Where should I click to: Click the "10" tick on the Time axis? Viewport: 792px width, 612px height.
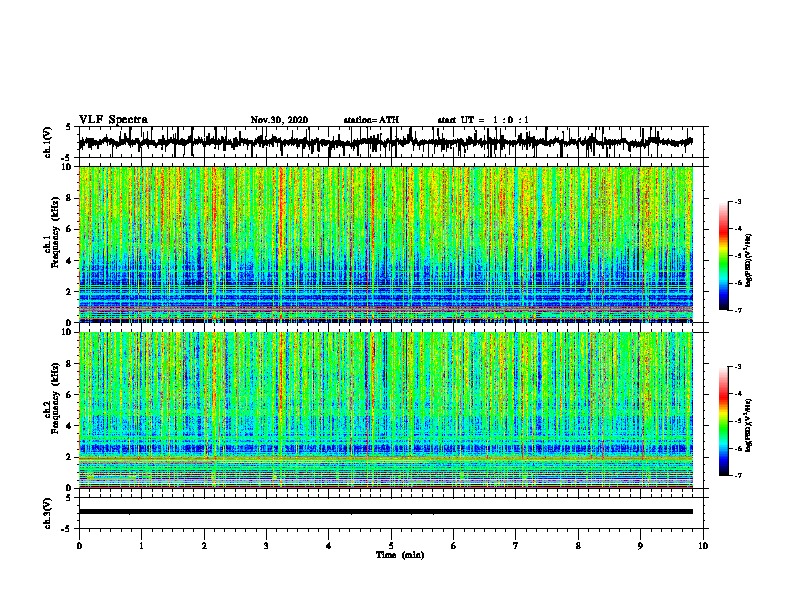pyautogui.click(x=703, y=546)
